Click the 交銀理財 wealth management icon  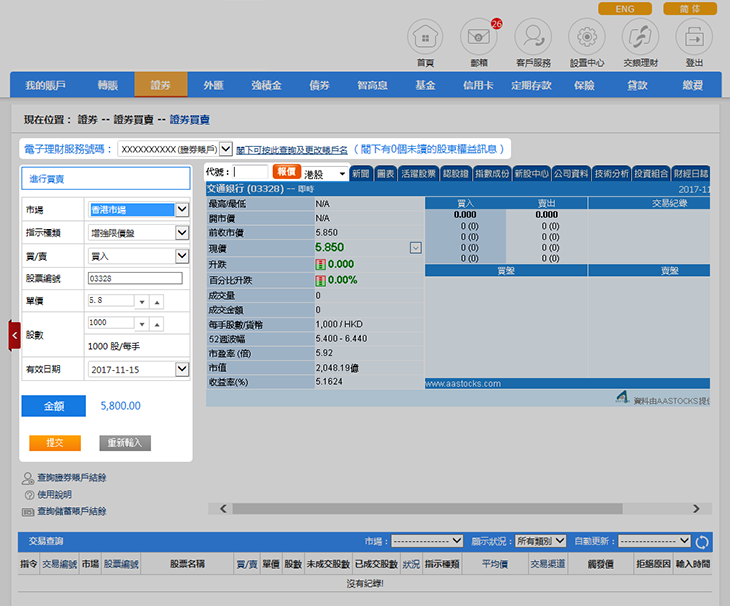click(x=640, y=38)
